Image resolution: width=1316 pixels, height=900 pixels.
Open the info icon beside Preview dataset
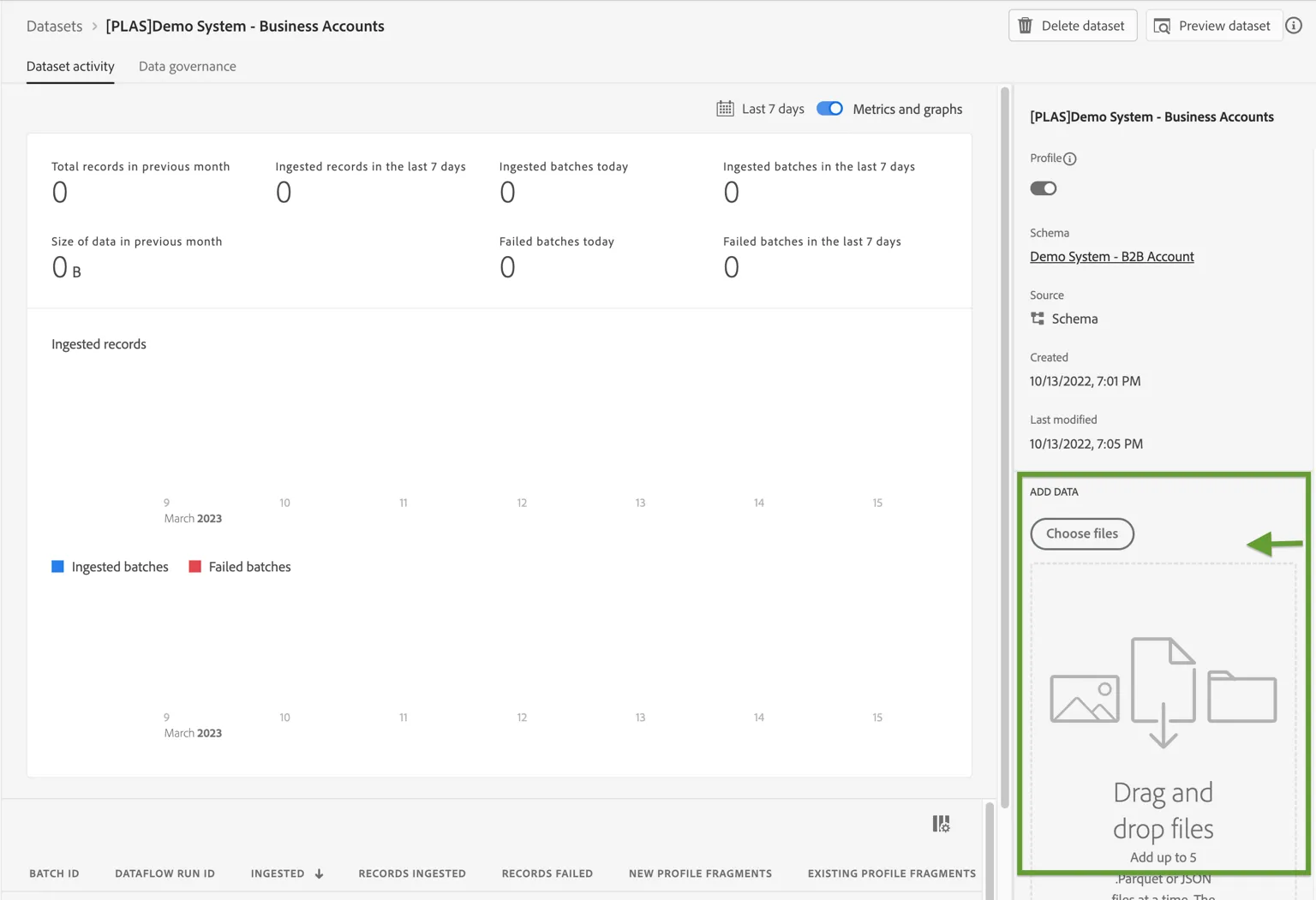click(x=1294, y=26)
